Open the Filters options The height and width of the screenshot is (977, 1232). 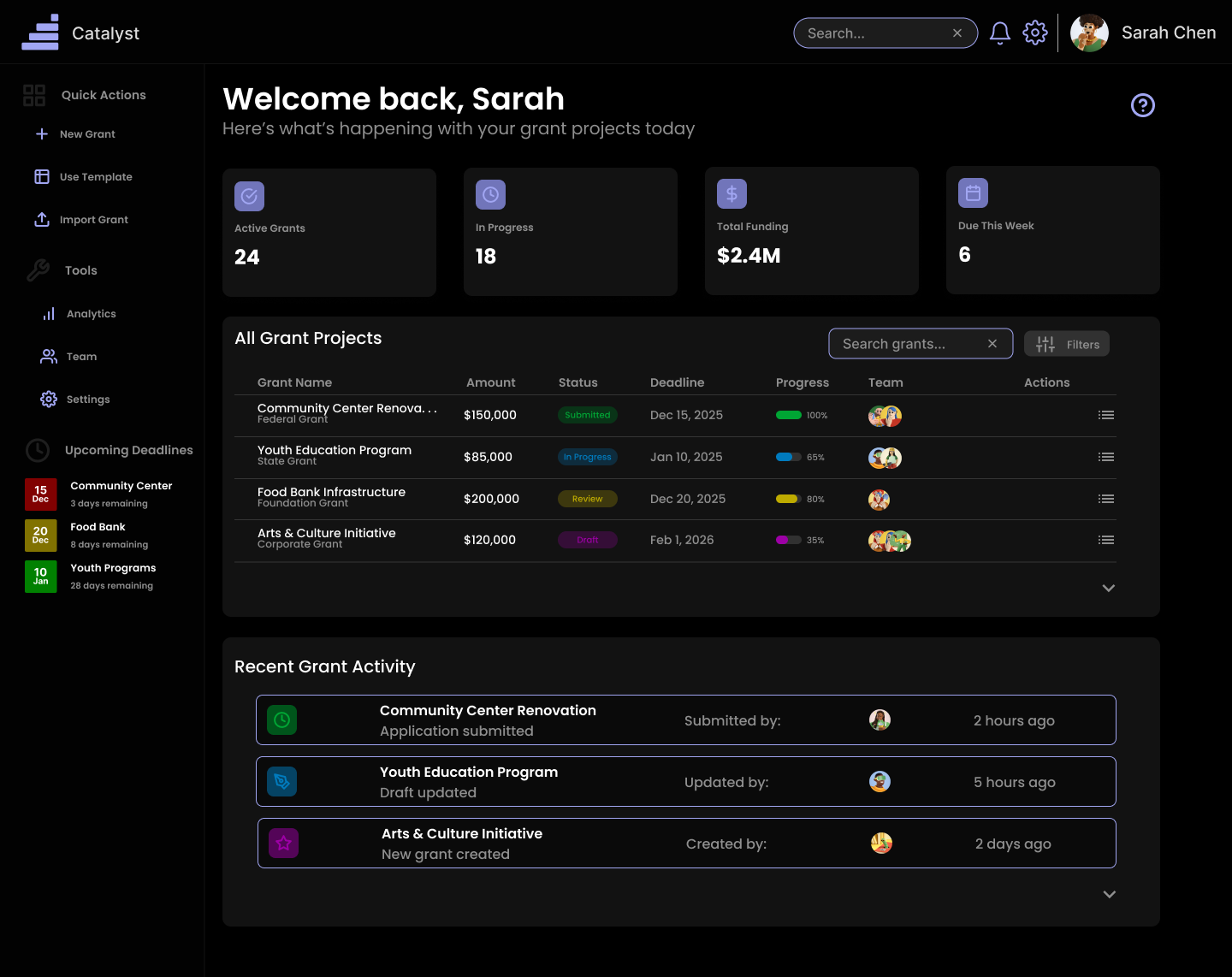pos(1067,344)
